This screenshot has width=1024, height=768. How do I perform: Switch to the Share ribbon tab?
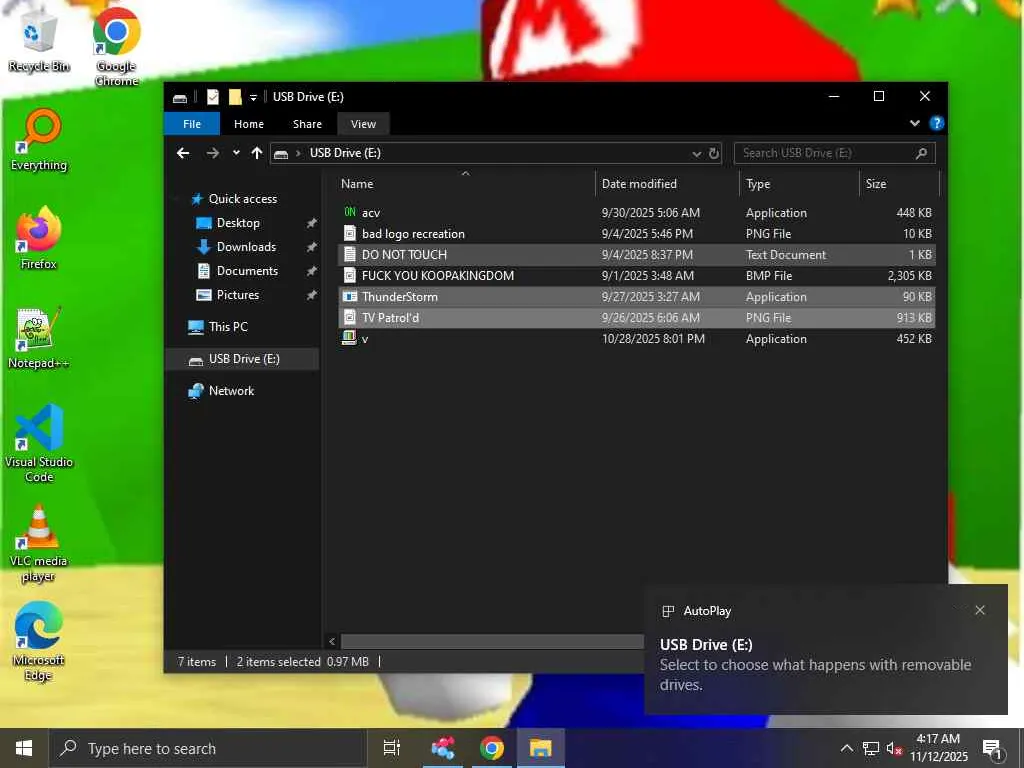(307, 123)
